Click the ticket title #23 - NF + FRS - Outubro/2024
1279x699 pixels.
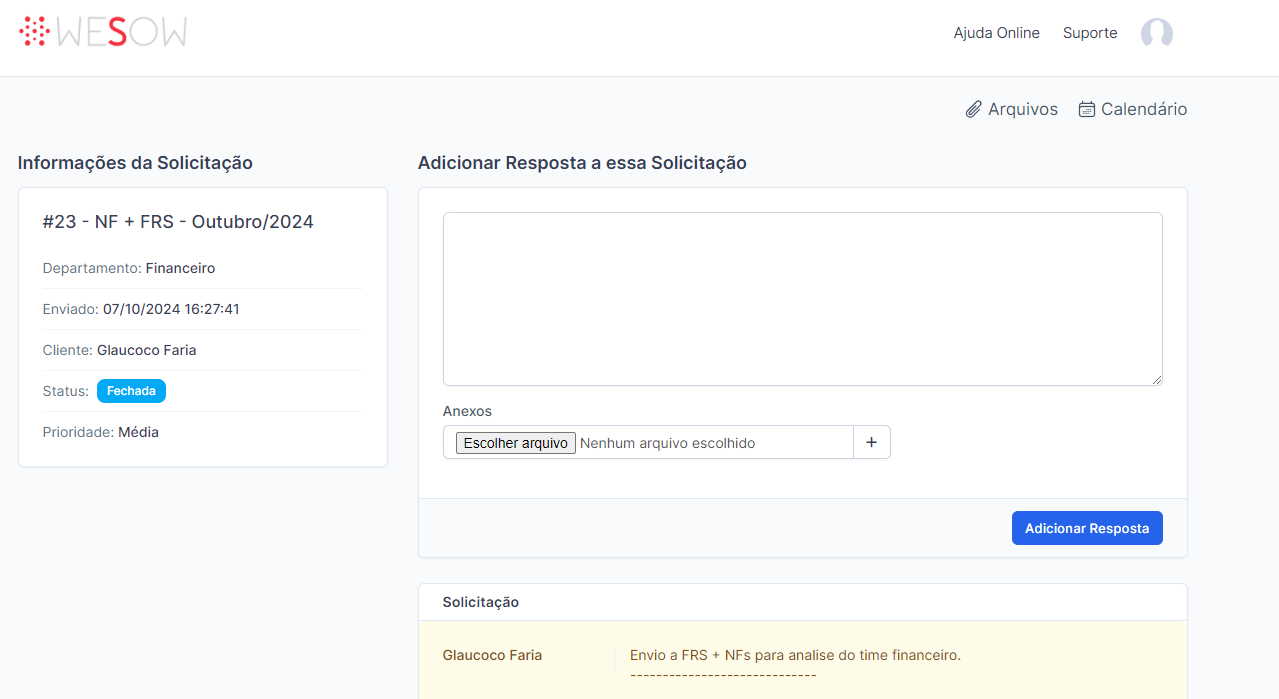point(178,222)
